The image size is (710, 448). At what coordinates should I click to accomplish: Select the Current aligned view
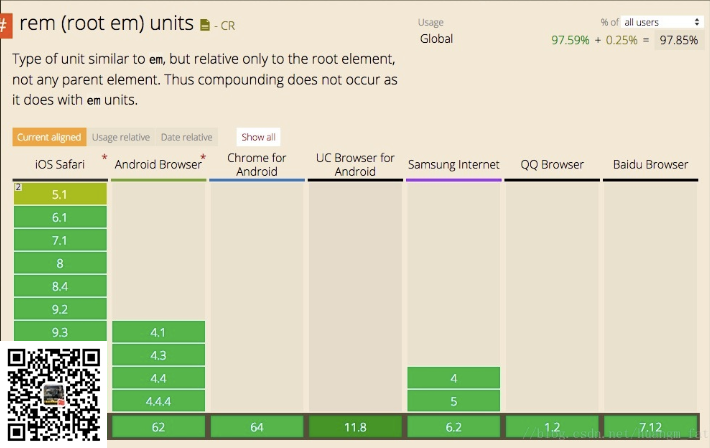point(49,137)
